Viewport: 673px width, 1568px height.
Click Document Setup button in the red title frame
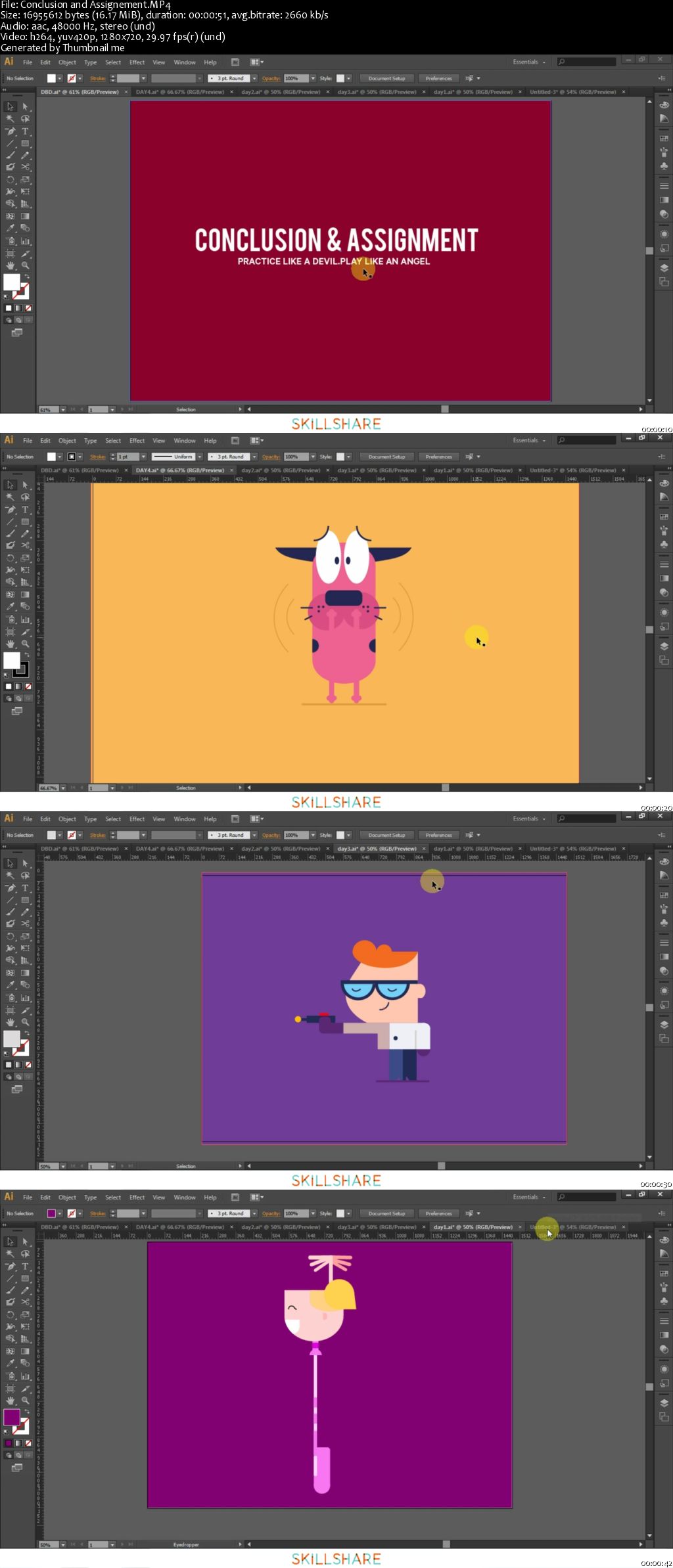pyautogui.click(x=386, y=78)
